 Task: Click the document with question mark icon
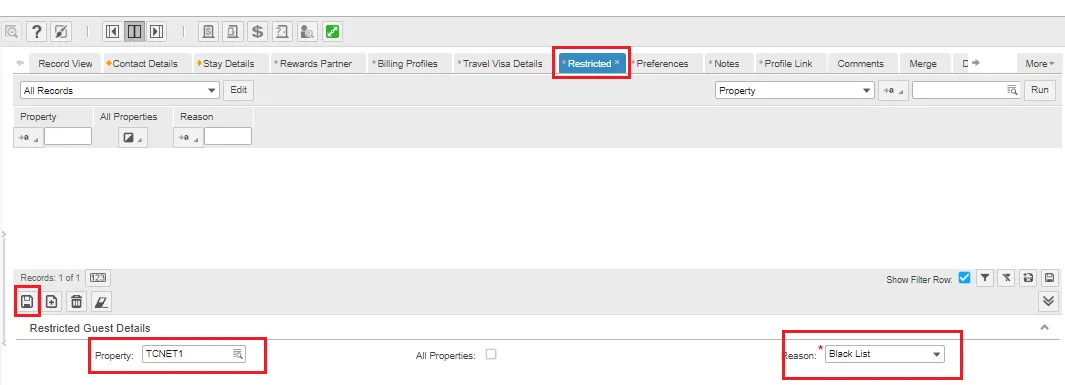[x=282, y=31]
